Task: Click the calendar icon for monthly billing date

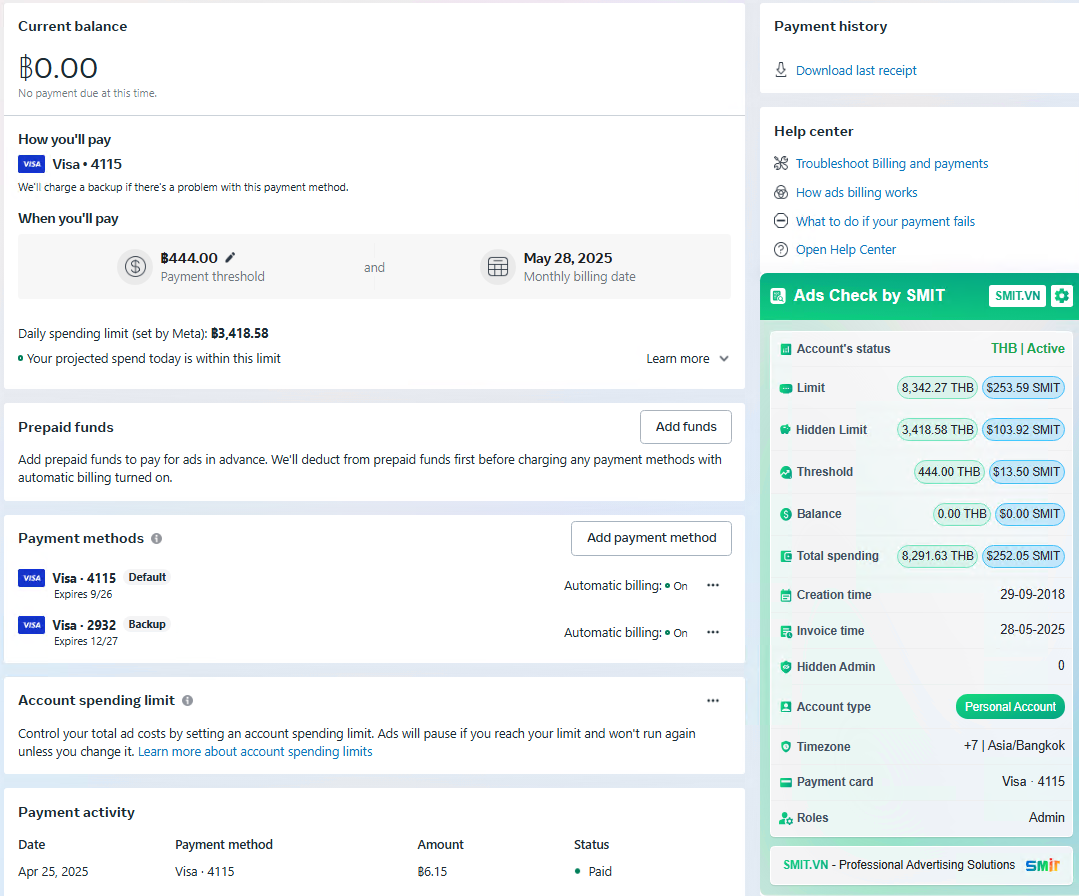Action: pos(498,266)
